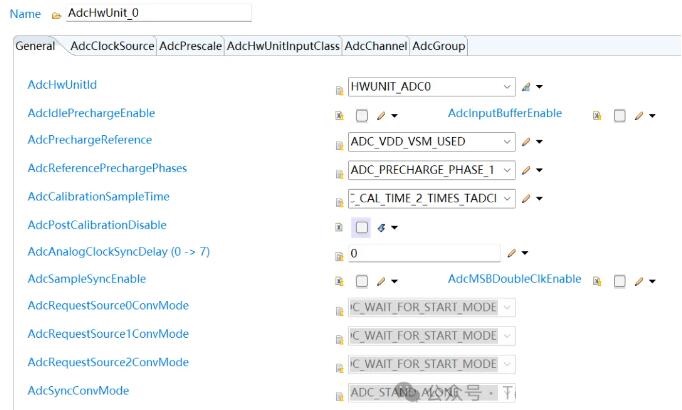Click the AdcPrechargeReference parameter label link
The image size is (682, 410).
(x=90, y=140)
